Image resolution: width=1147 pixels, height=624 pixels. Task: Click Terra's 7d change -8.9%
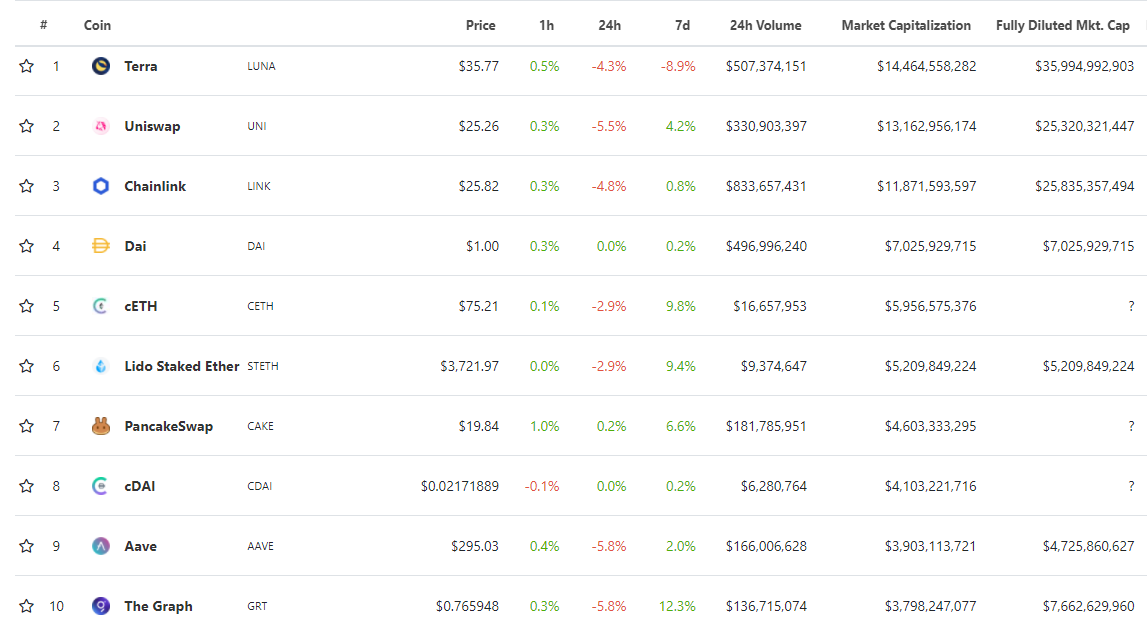point(678,66)
